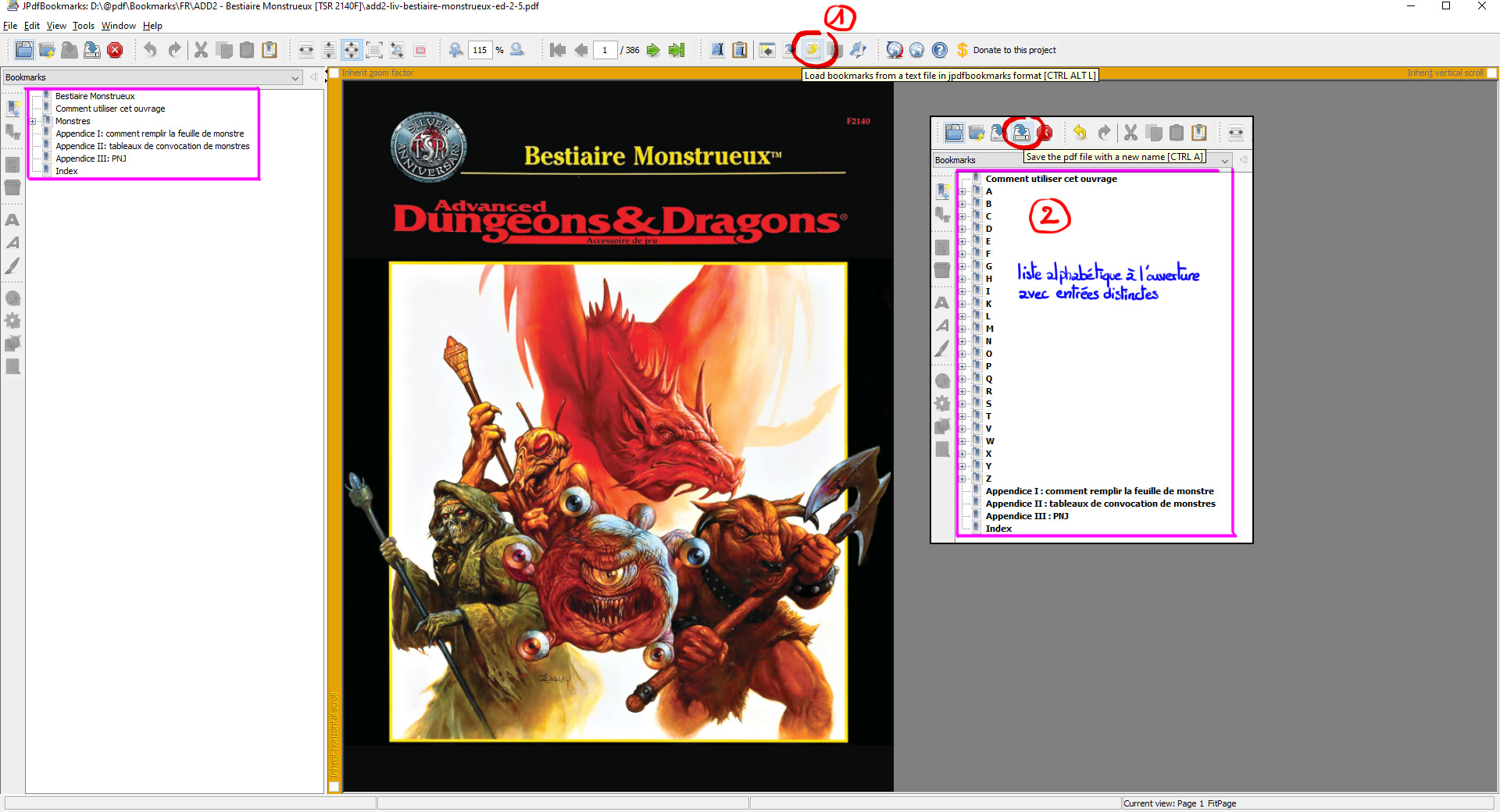Click the Undo arrow in the toolbar
The height and width of the screenshot is (812, 1500).
coord(150,50)
